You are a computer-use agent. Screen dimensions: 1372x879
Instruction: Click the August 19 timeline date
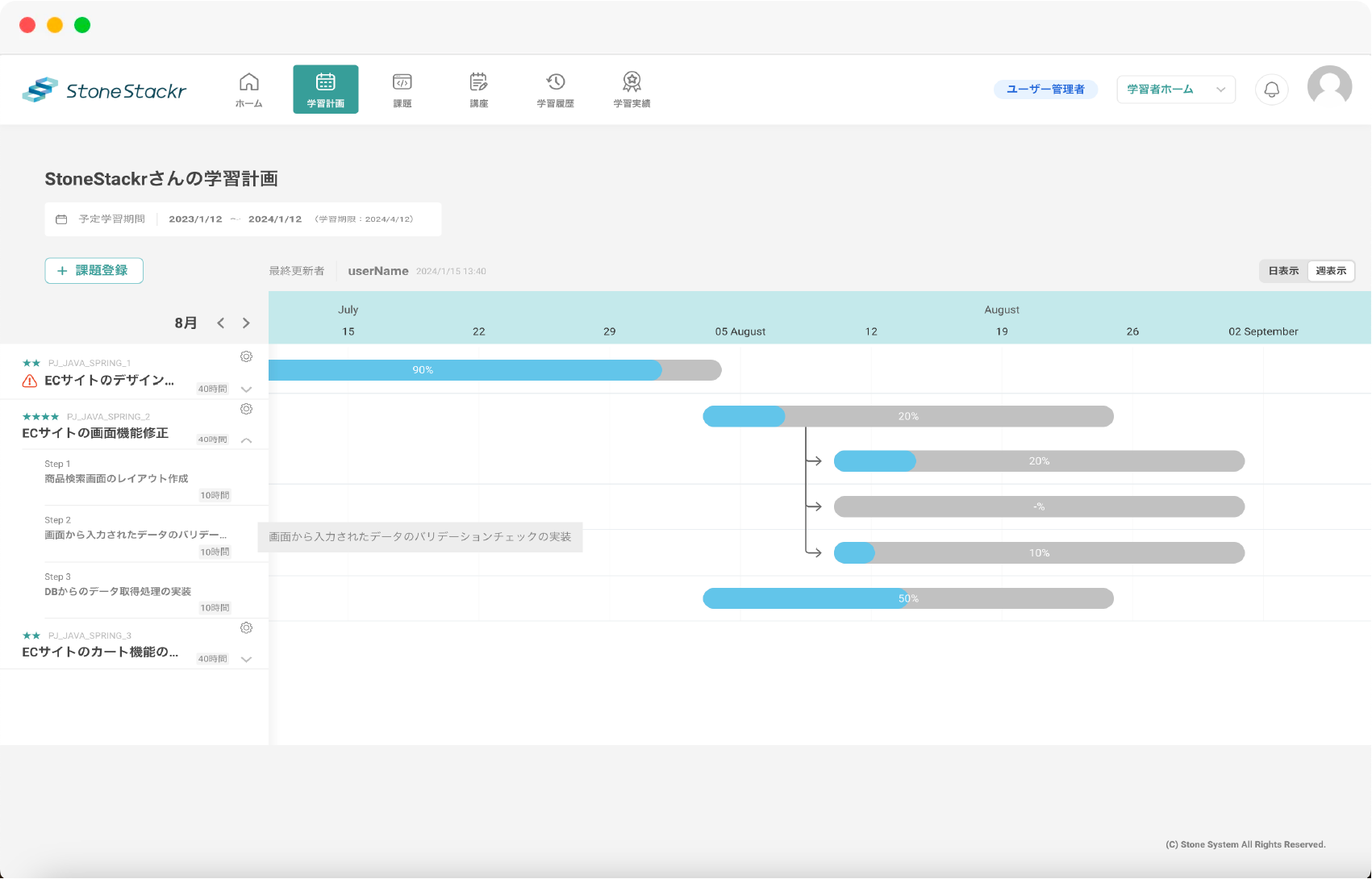click(1002, 331)
